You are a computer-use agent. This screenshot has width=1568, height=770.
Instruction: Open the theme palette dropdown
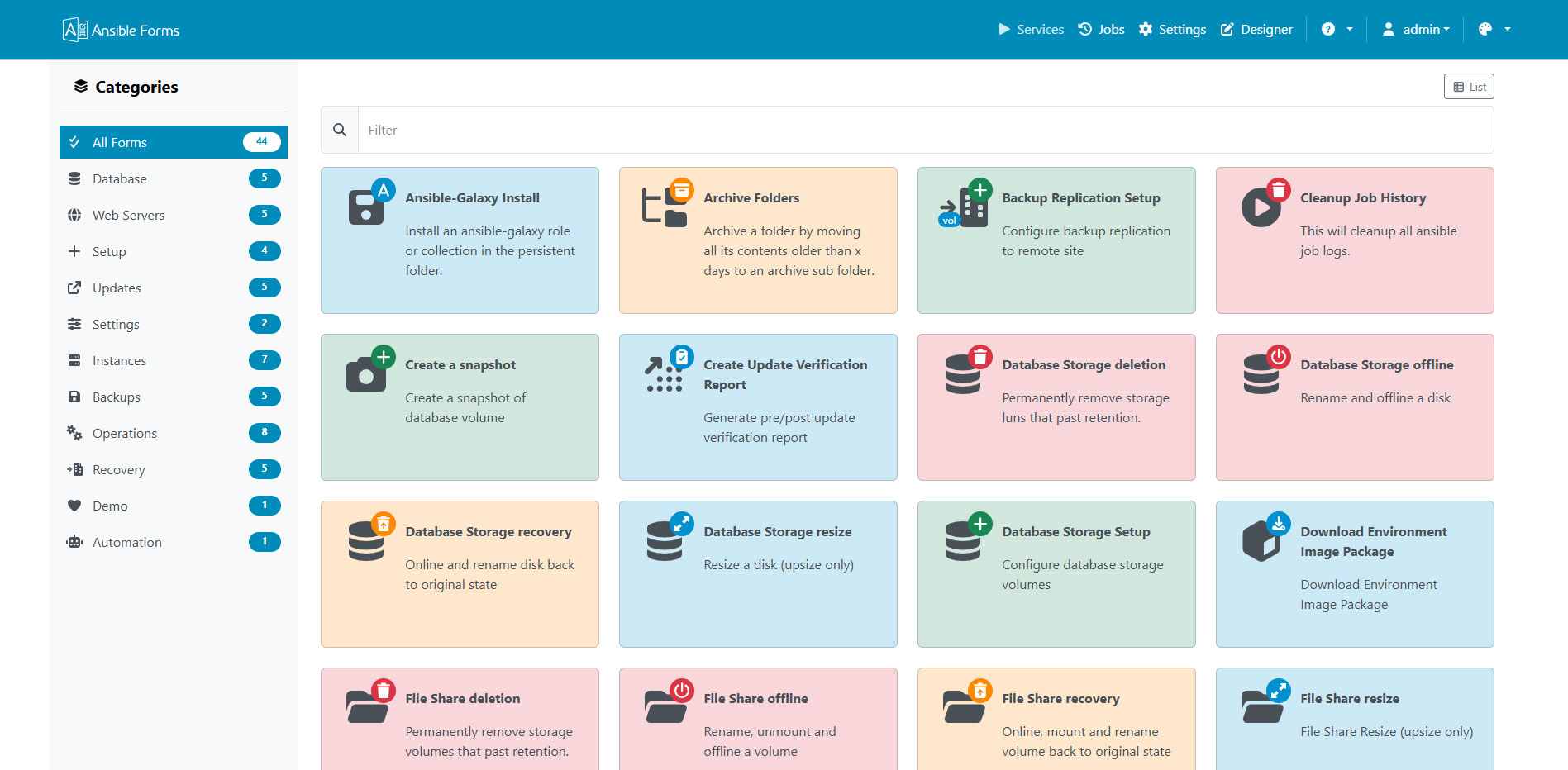tap(1494, 30)
